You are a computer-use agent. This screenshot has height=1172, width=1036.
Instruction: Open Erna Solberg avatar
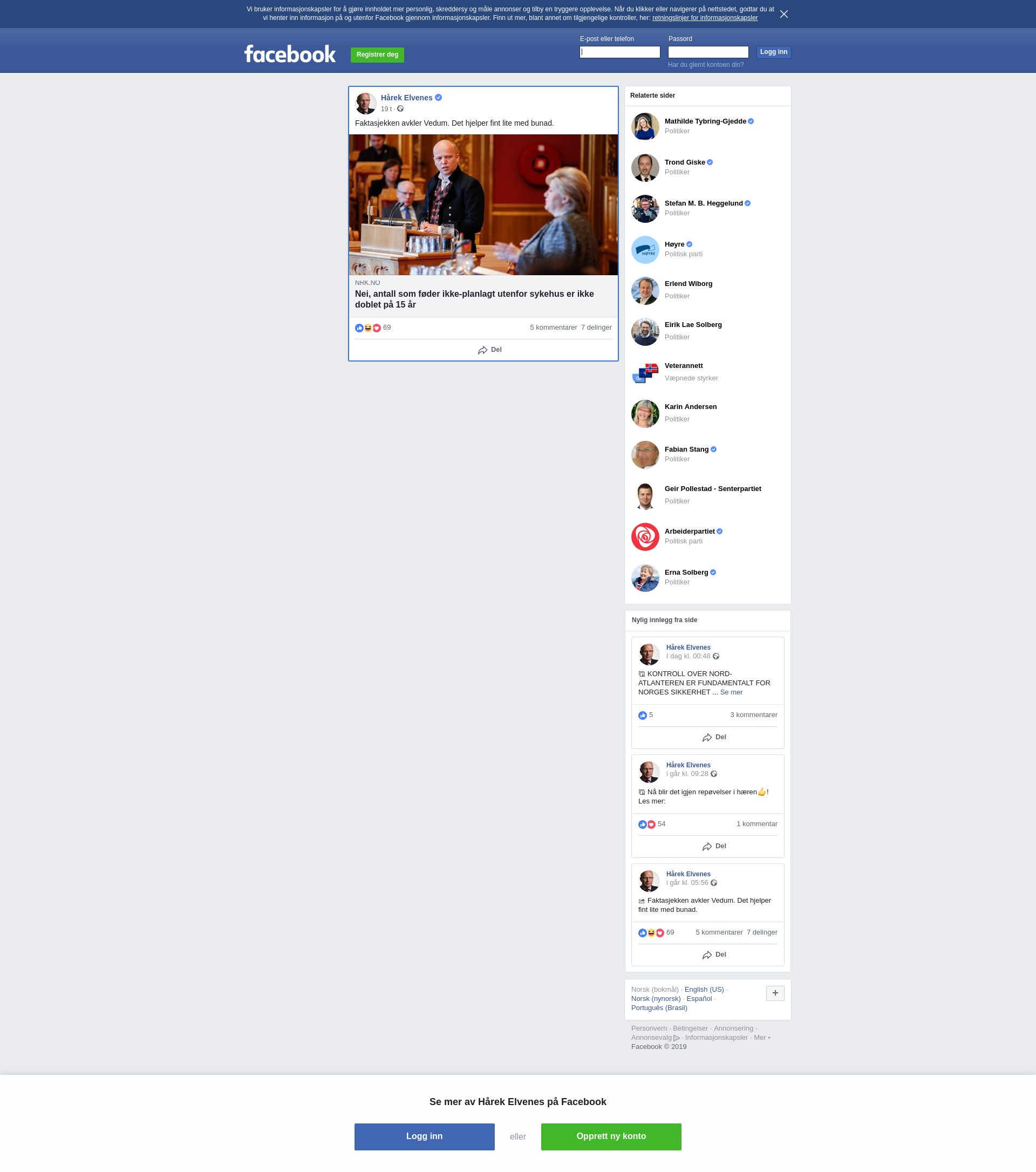coord(645,578)
